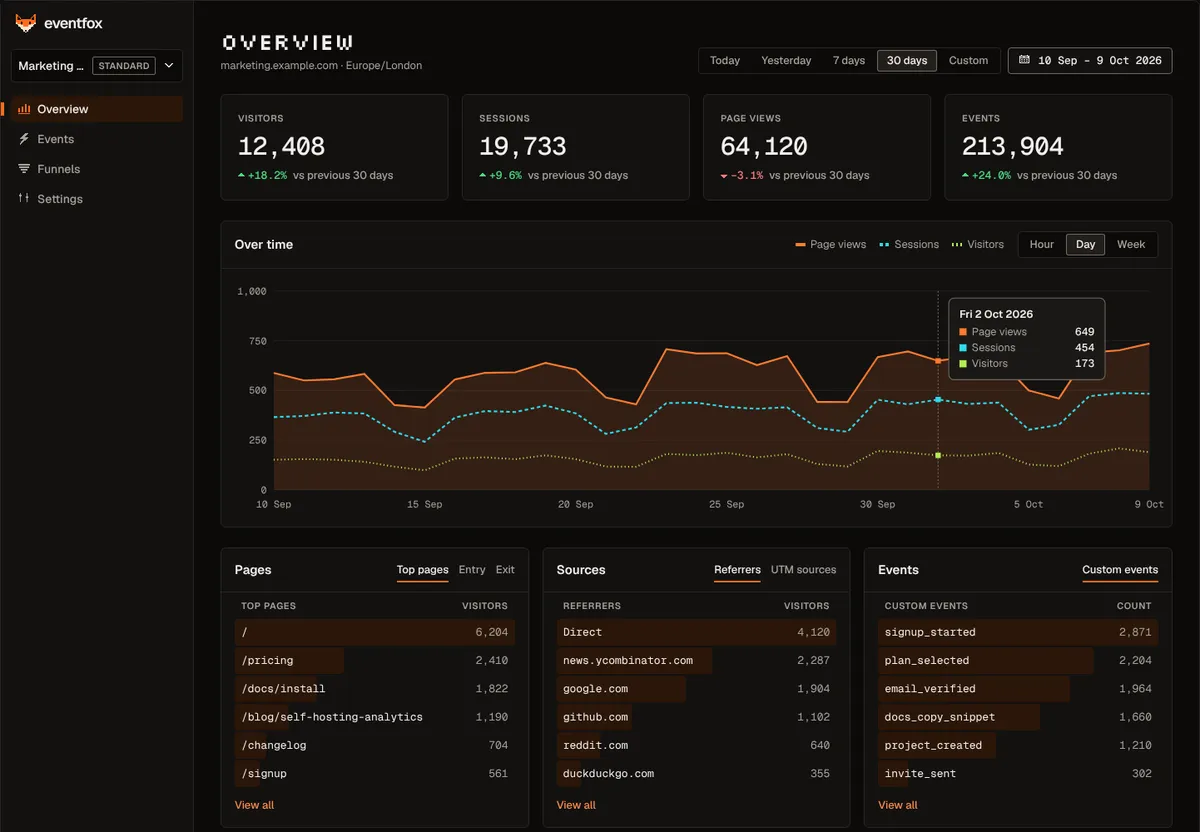
Task: Switch to the UTM sources tab
Action: pyautogui.click(x=803, y=570)
